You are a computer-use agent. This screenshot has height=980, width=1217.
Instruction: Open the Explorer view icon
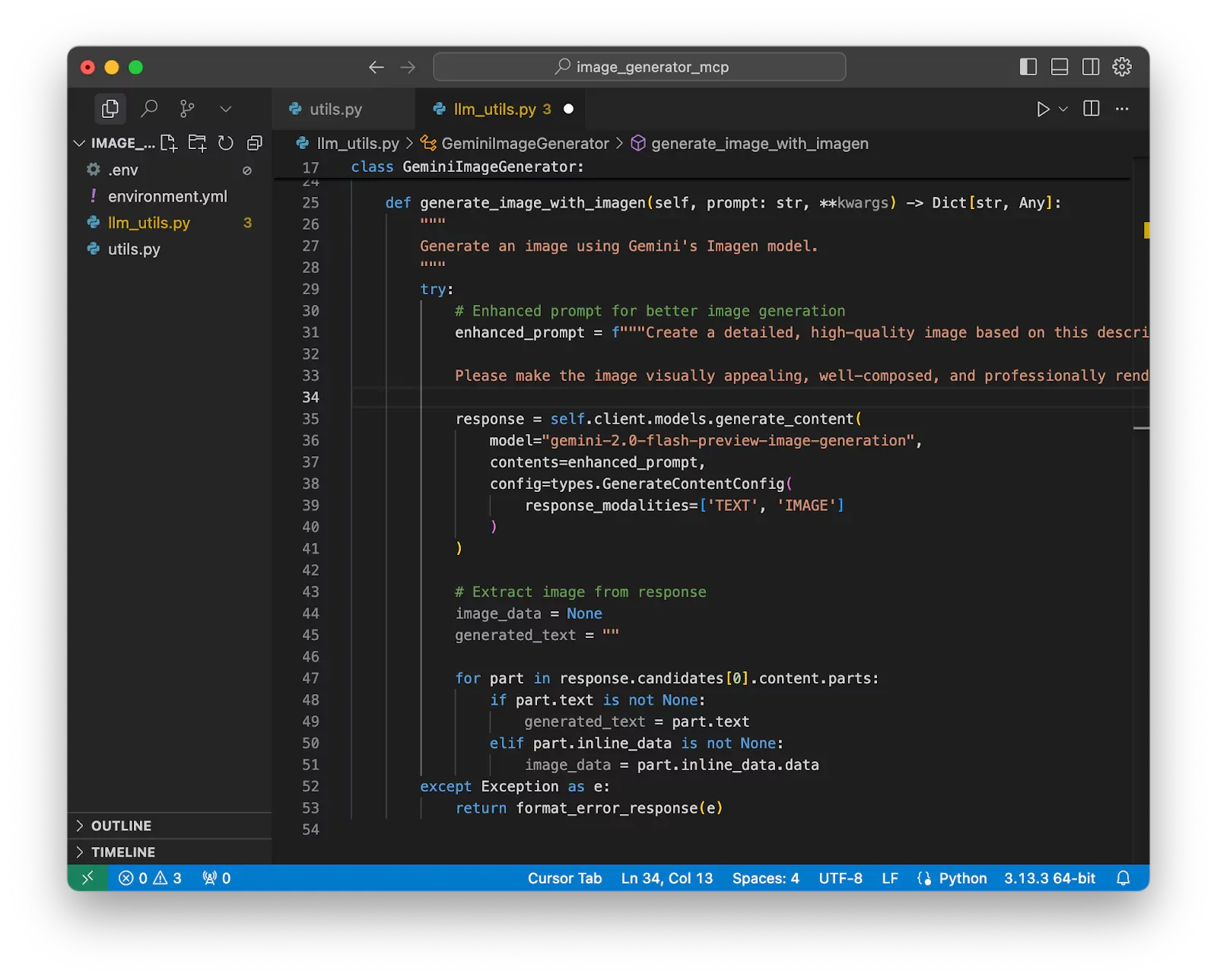tap(110, 109)
